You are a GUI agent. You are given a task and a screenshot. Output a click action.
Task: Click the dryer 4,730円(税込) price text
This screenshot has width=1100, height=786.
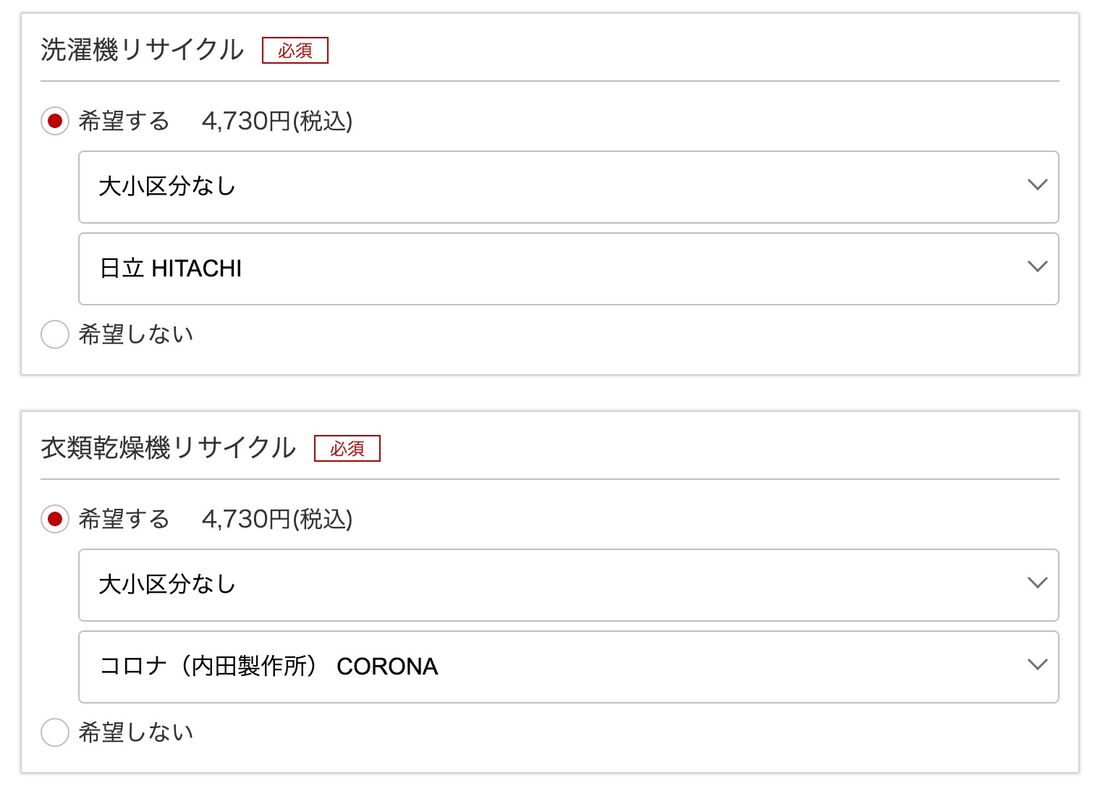[x=277, y=520]
